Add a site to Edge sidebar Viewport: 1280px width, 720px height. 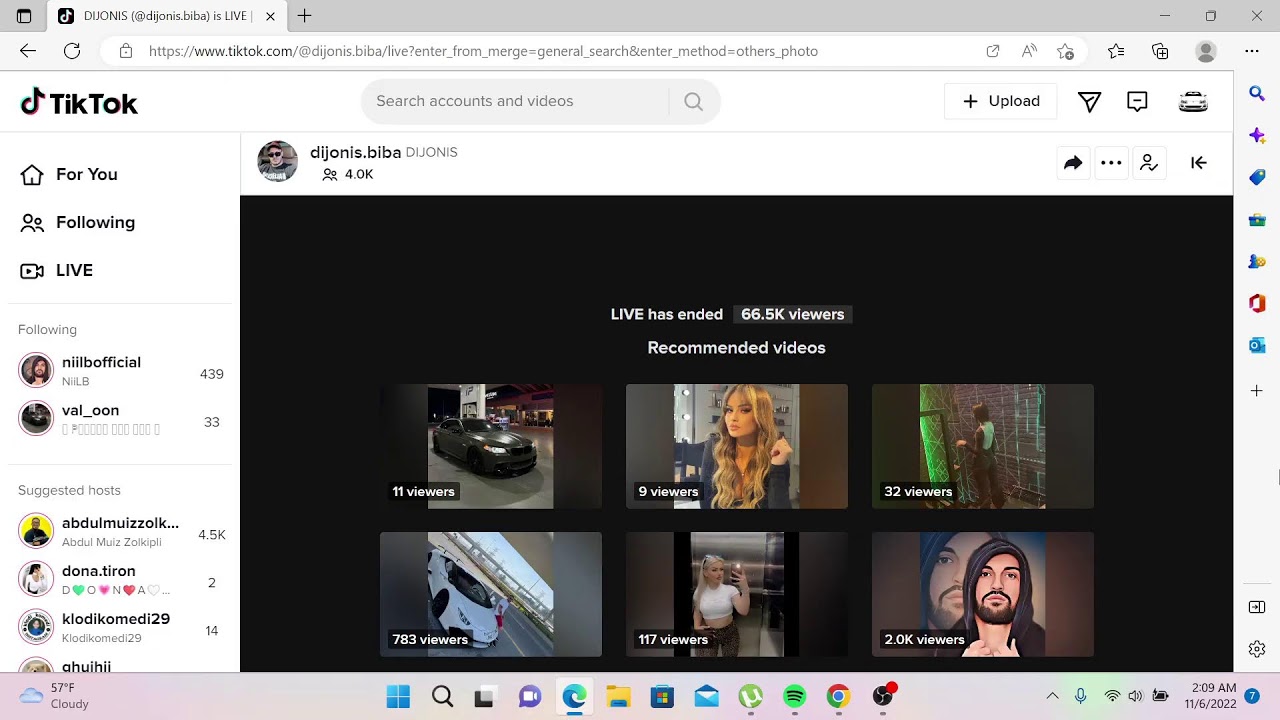coord(1257,391)
